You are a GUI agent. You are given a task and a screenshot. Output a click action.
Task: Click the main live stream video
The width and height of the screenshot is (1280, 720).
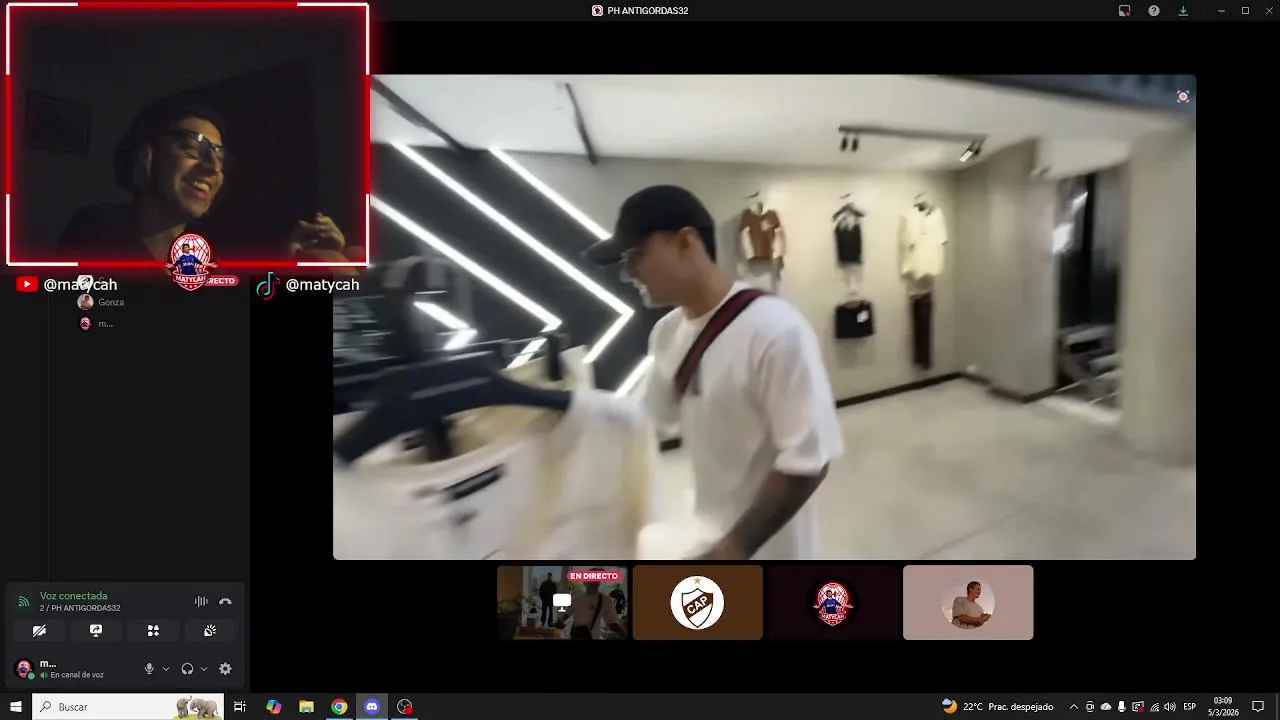764,317
